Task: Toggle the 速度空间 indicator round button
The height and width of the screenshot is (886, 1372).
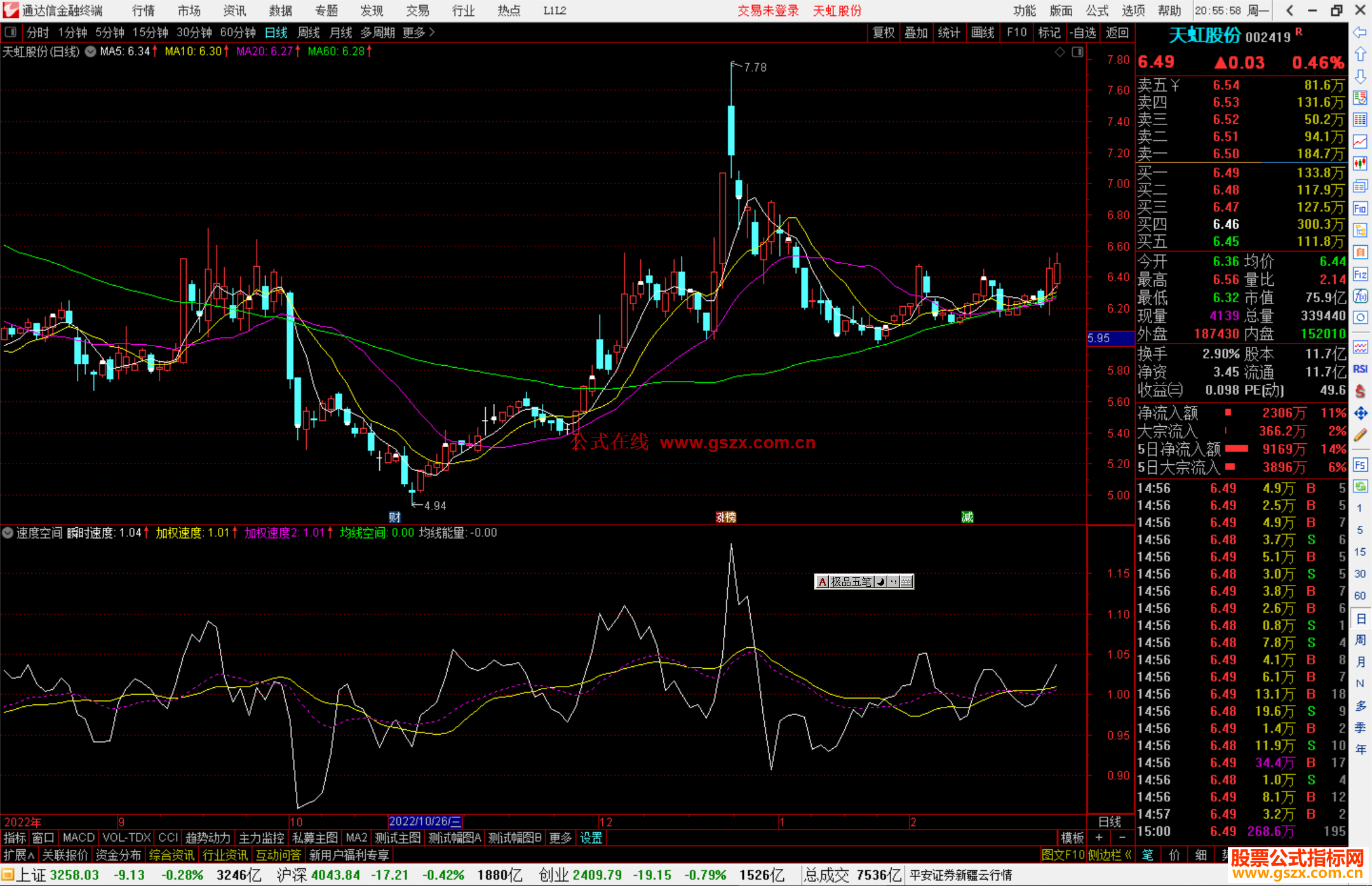Action: pyautogui.click(x=8, y=533)
